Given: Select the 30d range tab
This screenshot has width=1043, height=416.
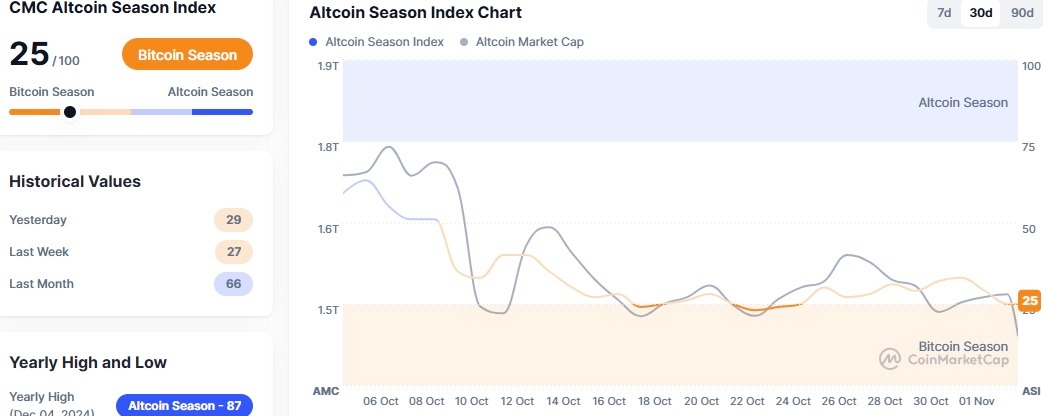Looking at the screenshot, I should tap(981, 13).
